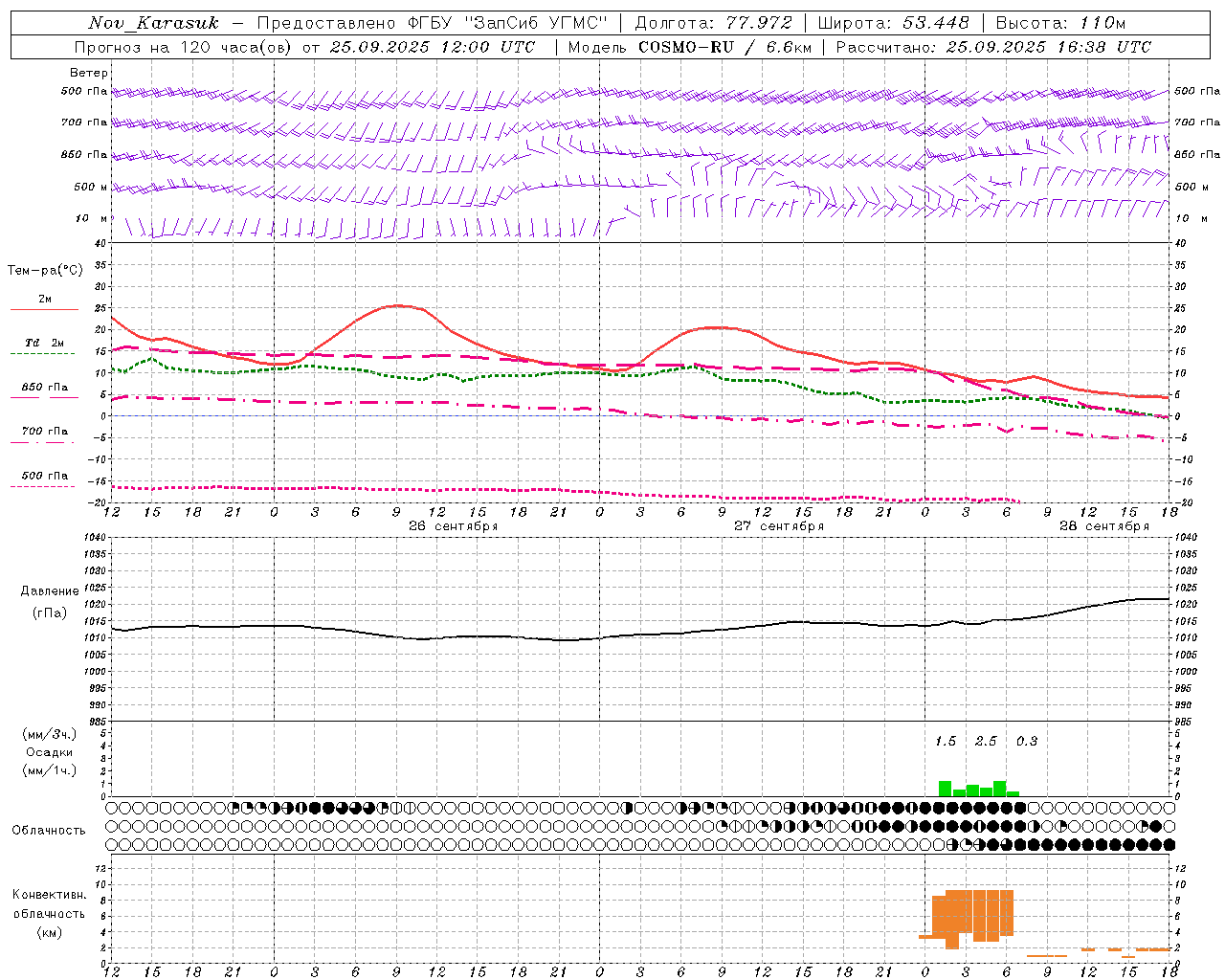Image resolution: width=1225 pixels, height=980 pixels.
Task: Click the 1.5 precipitation total
Action: (x=946, y=742)
